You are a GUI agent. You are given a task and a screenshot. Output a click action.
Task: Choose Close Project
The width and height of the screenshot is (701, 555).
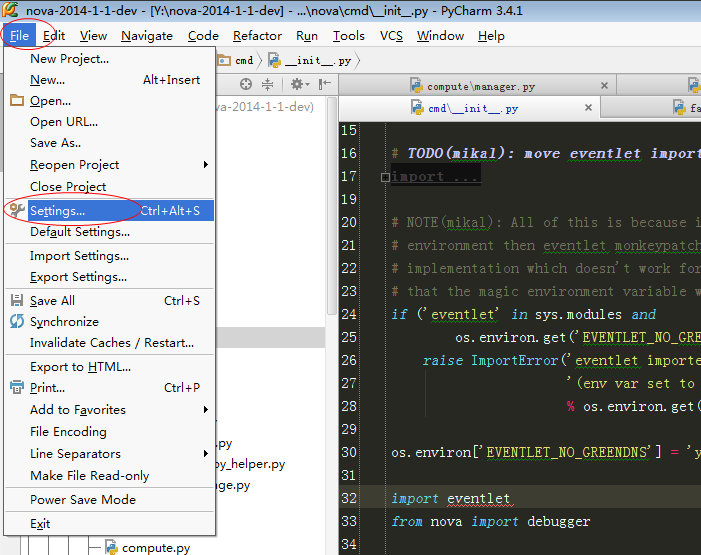[110, 186]
